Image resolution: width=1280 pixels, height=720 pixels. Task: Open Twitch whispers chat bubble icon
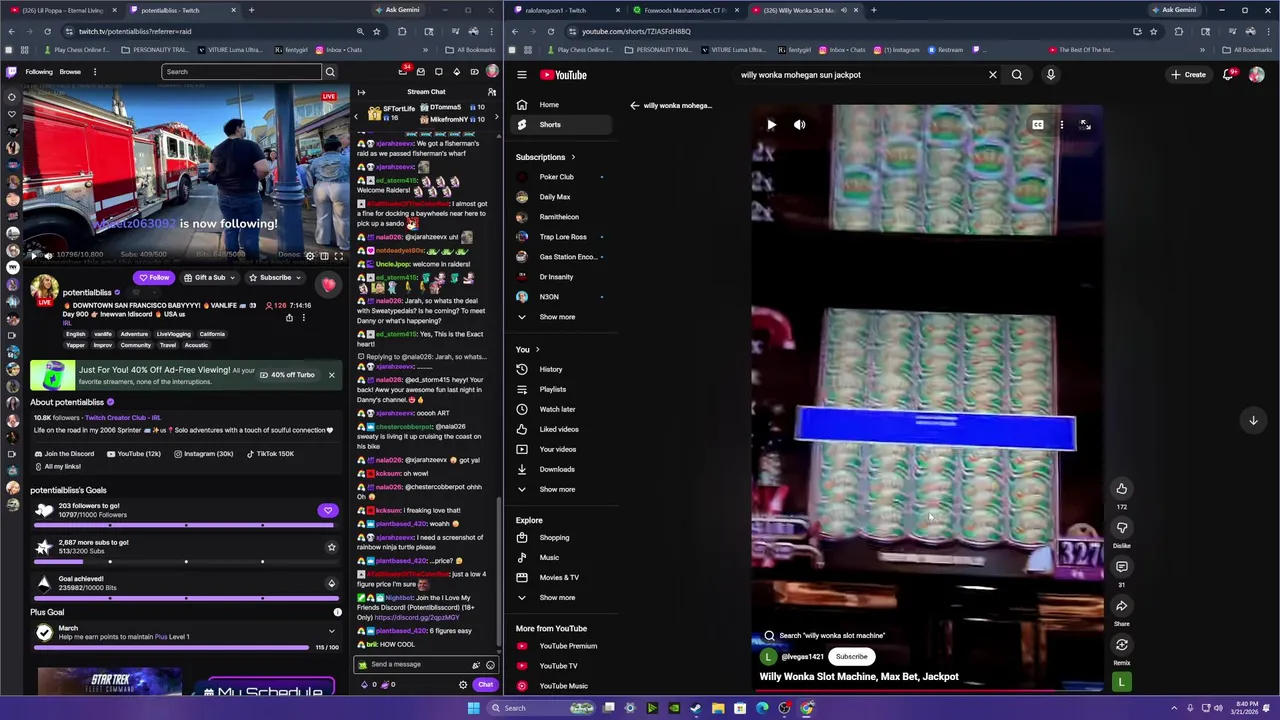[x=438, y=72]
